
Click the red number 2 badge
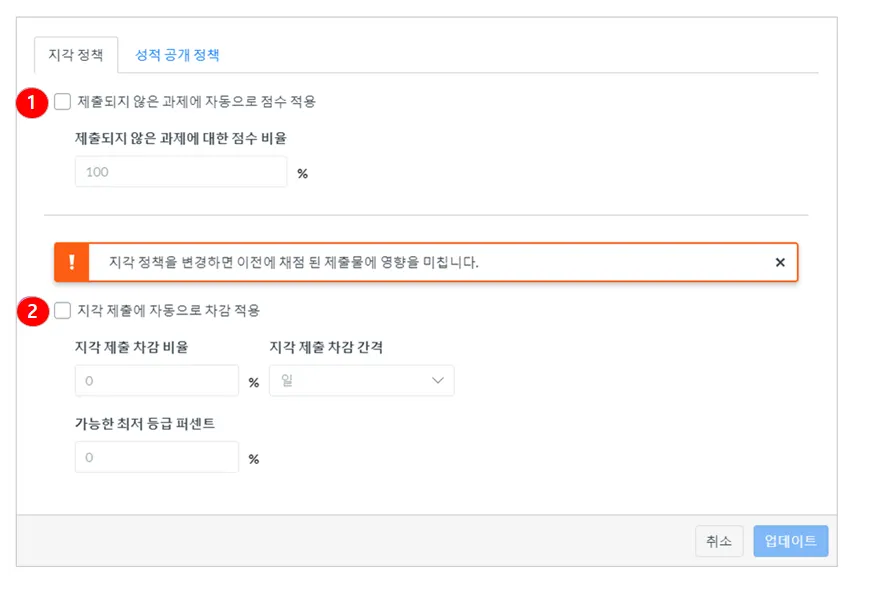click(34, 311)
